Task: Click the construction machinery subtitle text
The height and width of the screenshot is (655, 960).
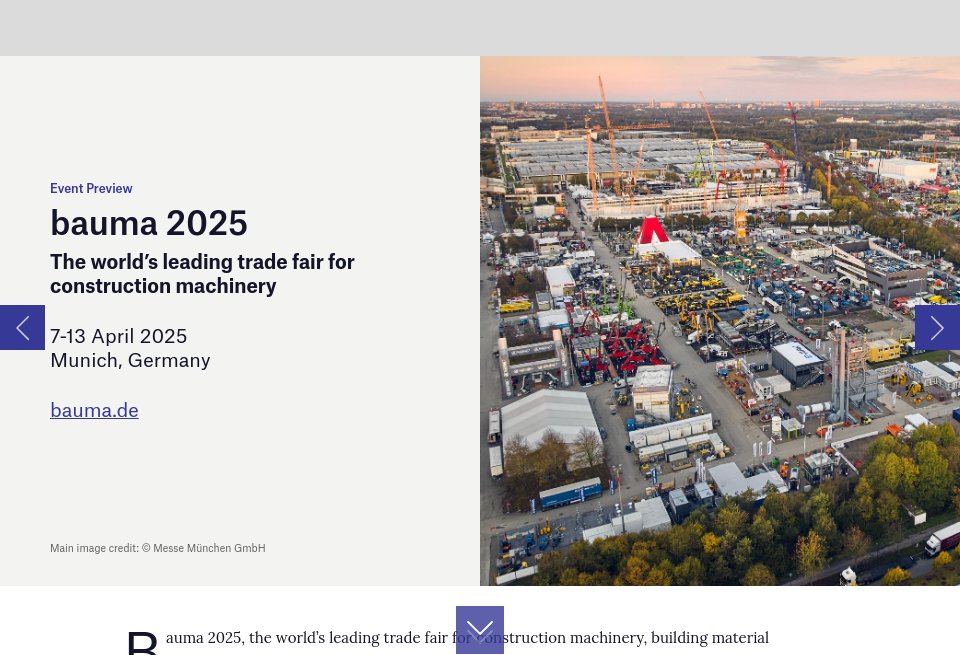Action: (202, 273)
